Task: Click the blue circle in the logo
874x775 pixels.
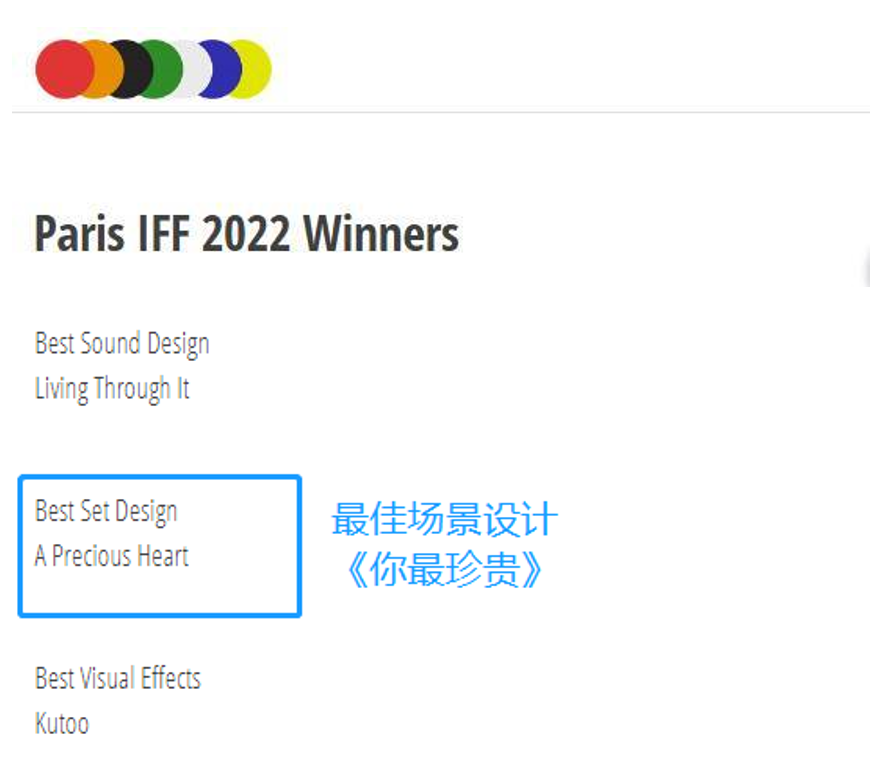Action: (x=217, y=69)
